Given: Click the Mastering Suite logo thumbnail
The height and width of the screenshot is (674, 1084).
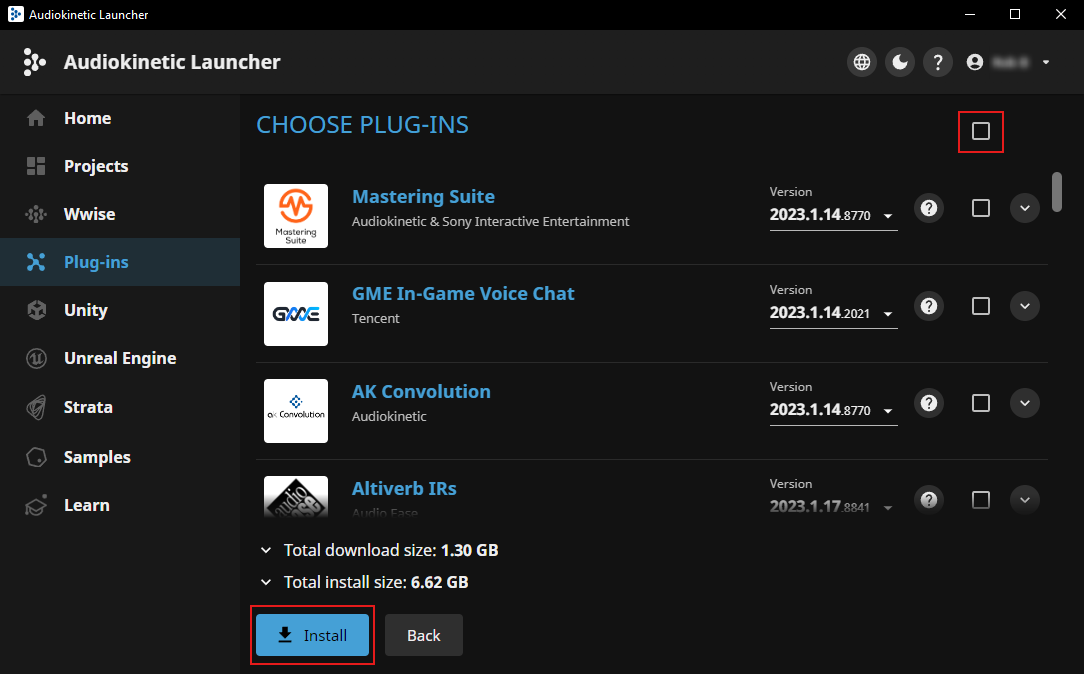Looking at the screenshot, I should pyautogui.click(x=296, y=216).
